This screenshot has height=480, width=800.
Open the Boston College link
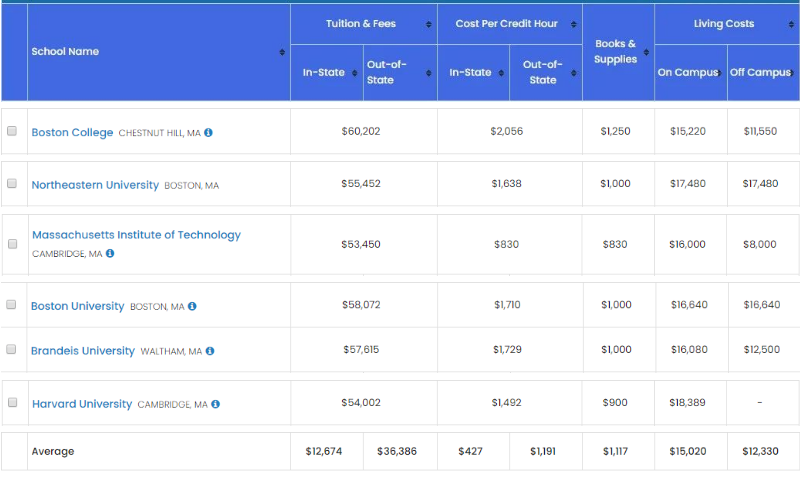(72, 133)
